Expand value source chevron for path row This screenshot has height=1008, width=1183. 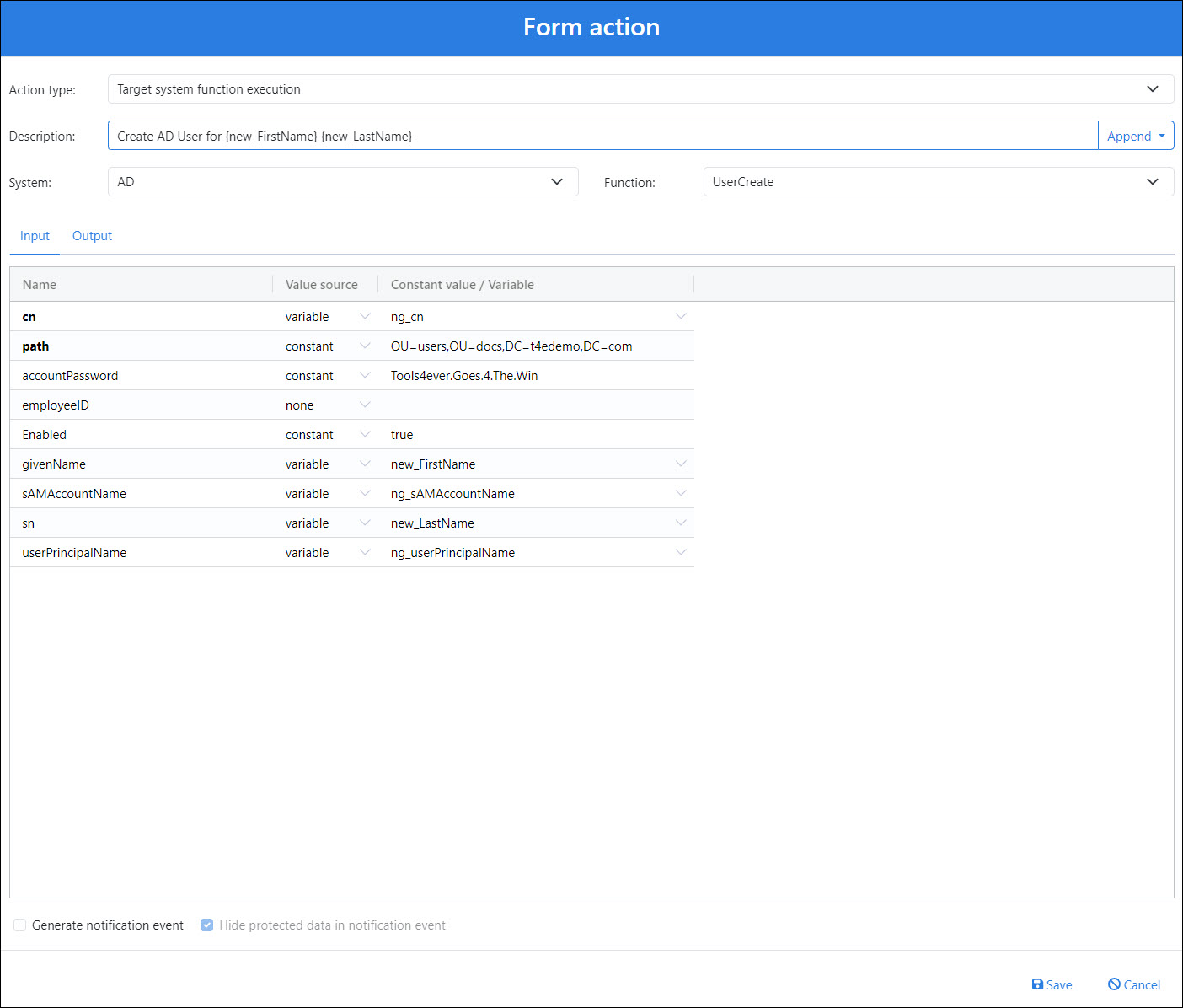(x=365, y=346)
